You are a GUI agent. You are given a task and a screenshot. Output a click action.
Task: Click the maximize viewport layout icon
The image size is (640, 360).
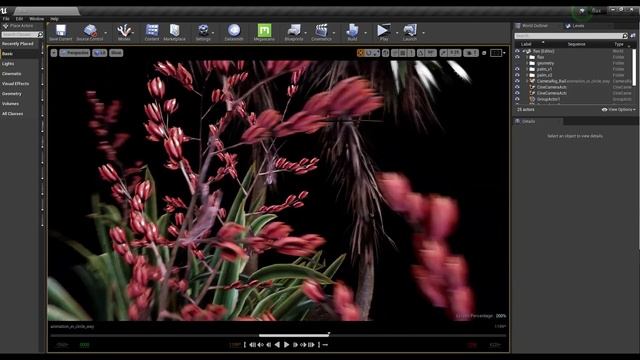click(496, 53)
